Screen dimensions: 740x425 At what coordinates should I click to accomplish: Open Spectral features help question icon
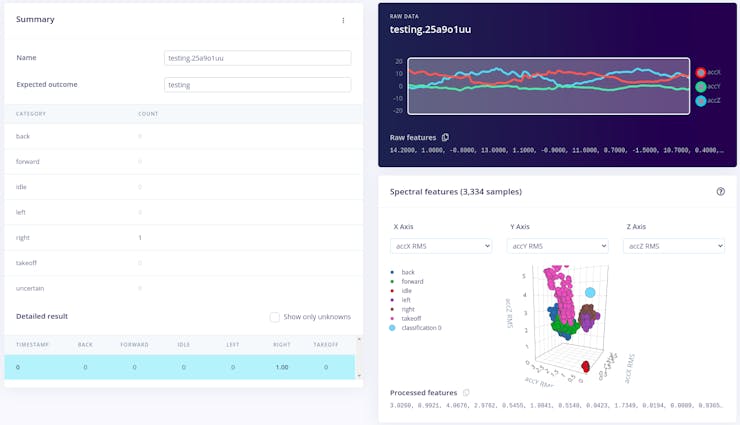pos(720,192)
